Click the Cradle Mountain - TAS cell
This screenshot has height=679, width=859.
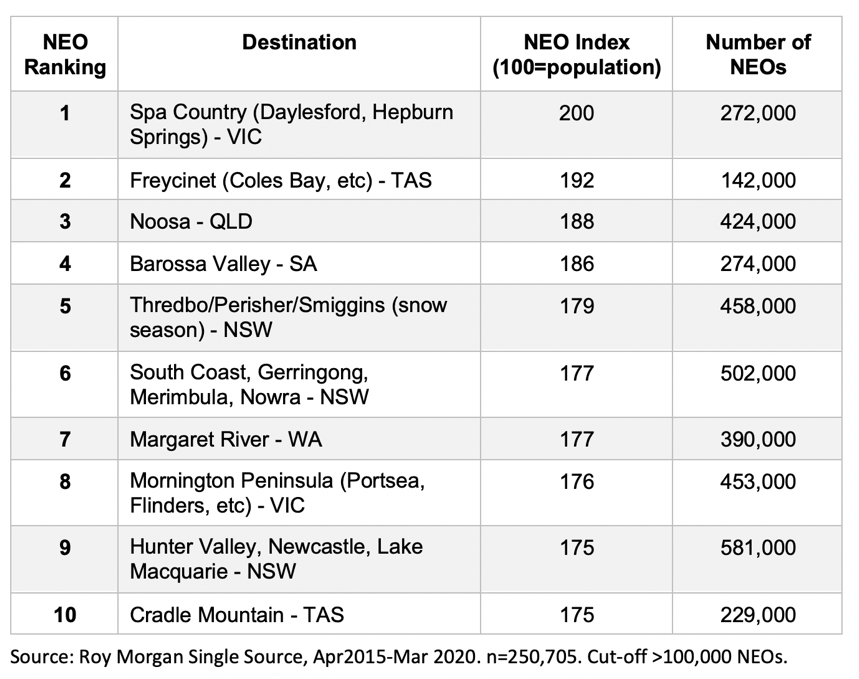pyautogui.click(x=237, y=614)
